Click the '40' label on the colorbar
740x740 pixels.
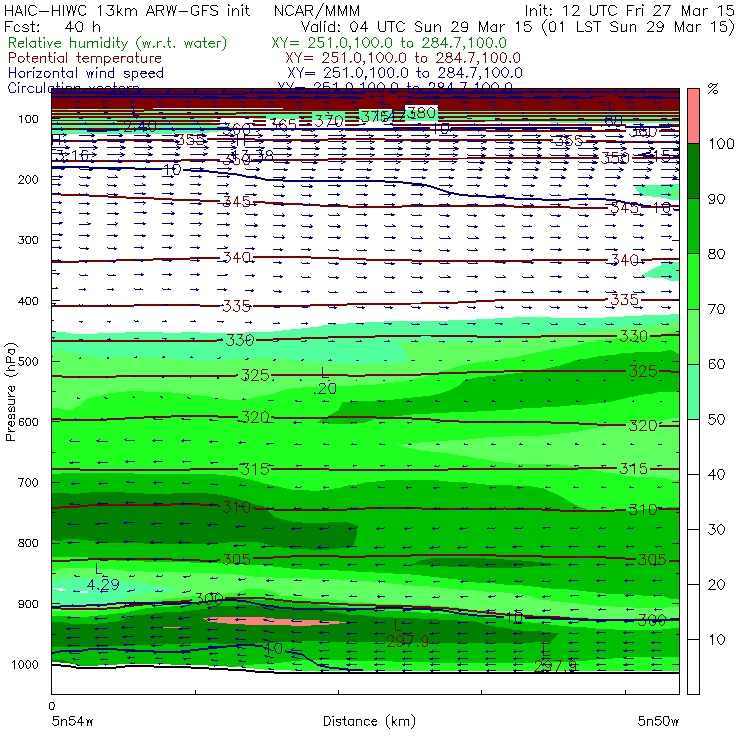[x=716, y=474]
